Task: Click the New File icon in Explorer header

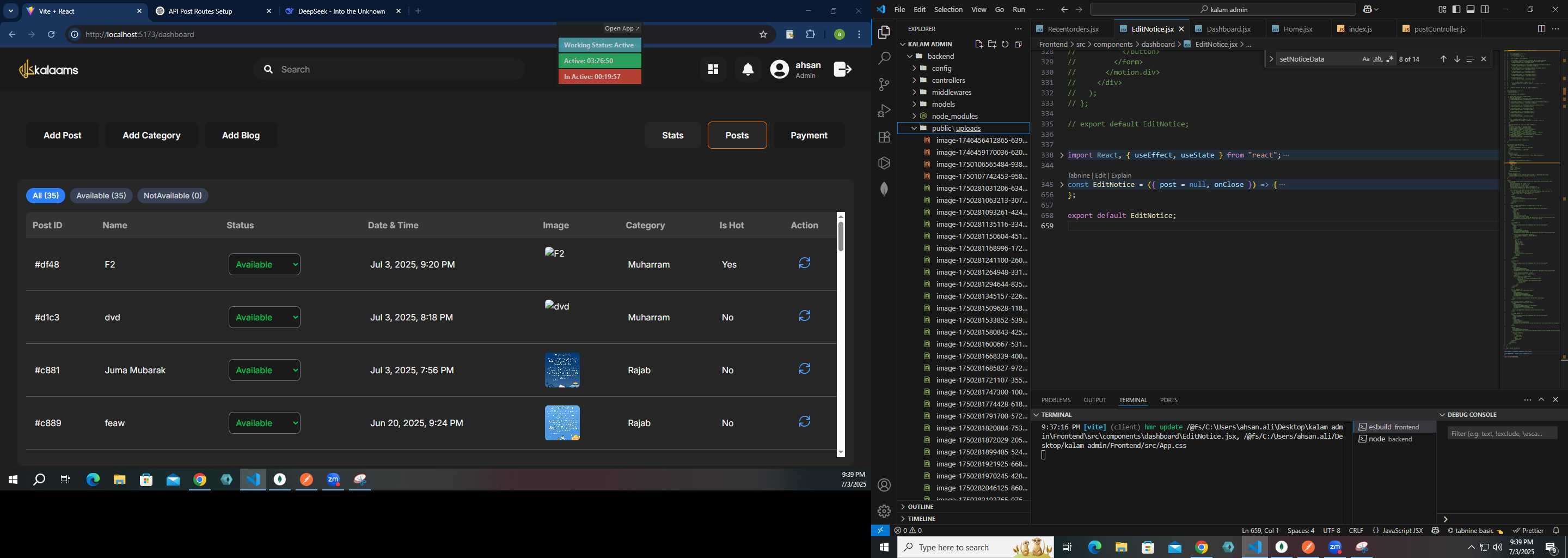Action: 979,44
